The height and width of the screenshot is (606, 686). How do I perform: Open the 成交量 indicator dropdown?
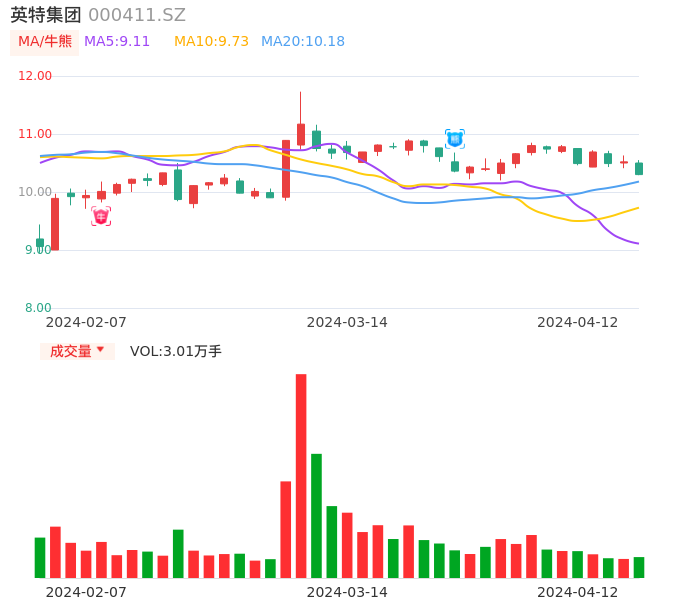[x=77, y=351]
